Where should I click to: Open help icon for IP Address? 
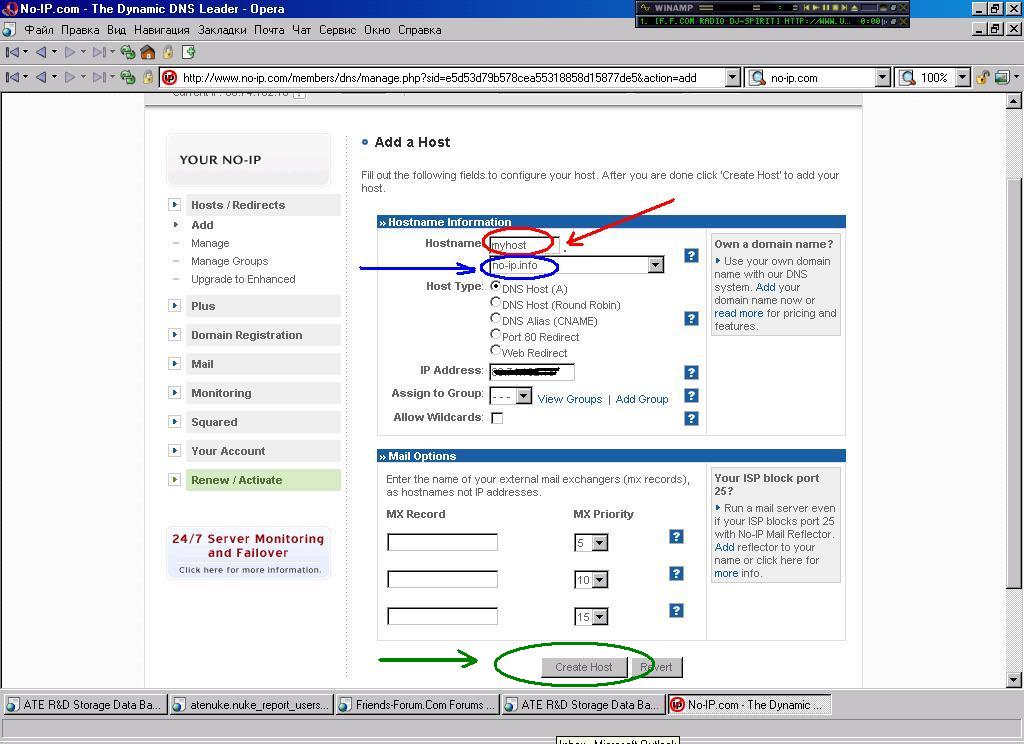click(x=692, y=372)
